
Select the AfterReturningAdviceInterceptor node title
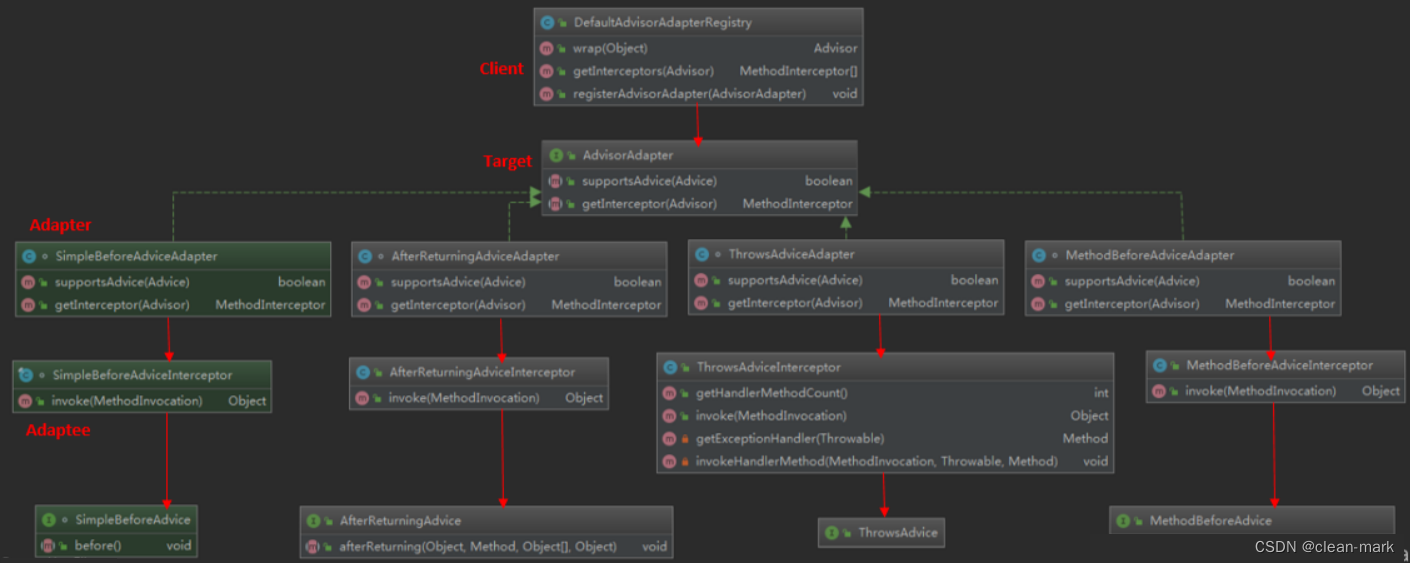482,372
